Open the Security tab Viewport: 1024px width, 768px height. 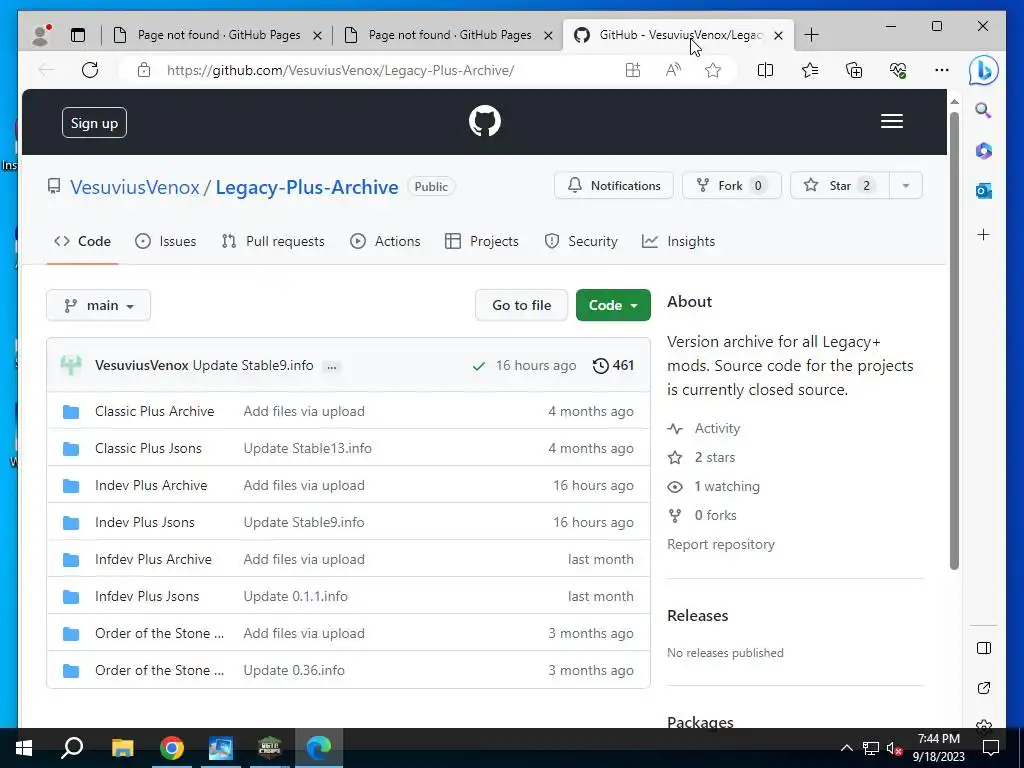click(x=581, y=242)
